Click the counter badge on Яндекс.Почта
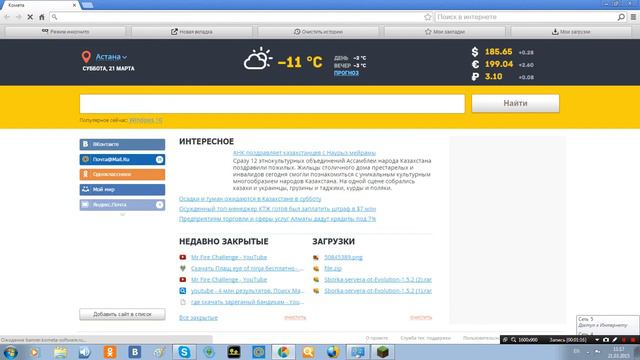Screen dimensions: 640x360 (160, 204)
